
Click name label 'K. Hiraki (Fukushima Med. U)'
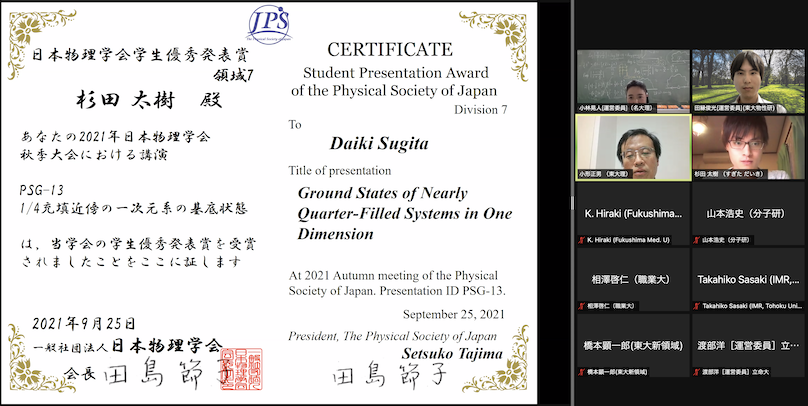tap(628, 240)
